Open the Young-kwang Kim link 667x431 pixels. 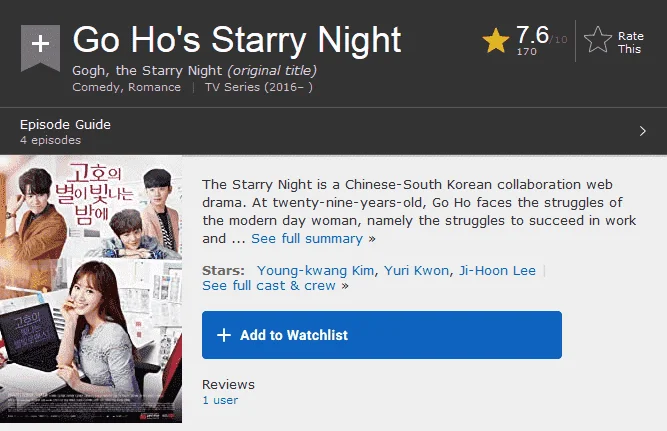(x=315, y=271)
